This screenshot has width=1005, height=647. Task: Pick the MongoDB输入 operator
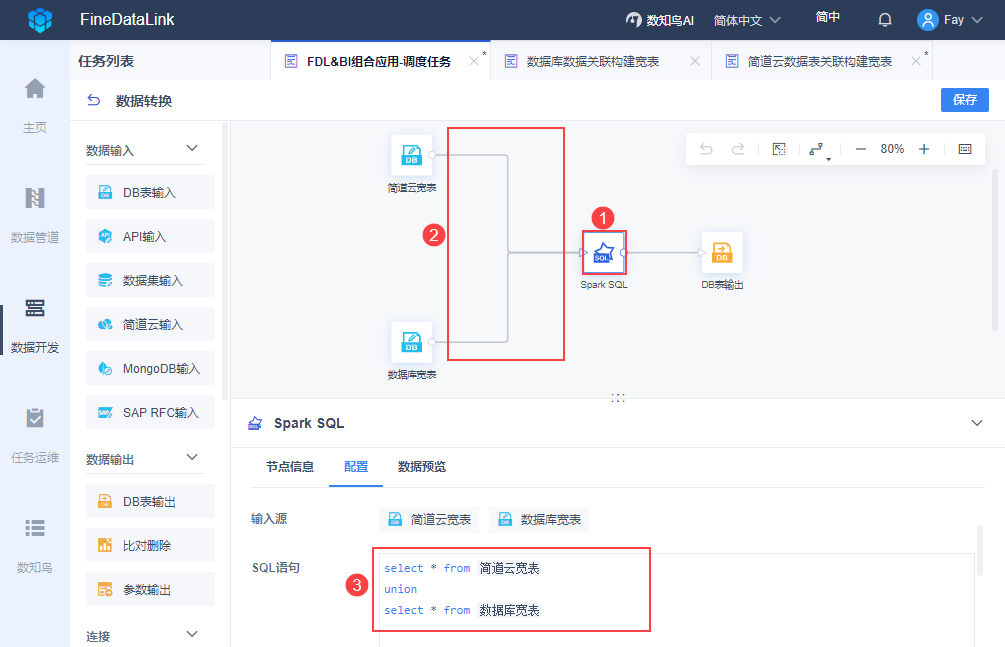coord(150,368)
